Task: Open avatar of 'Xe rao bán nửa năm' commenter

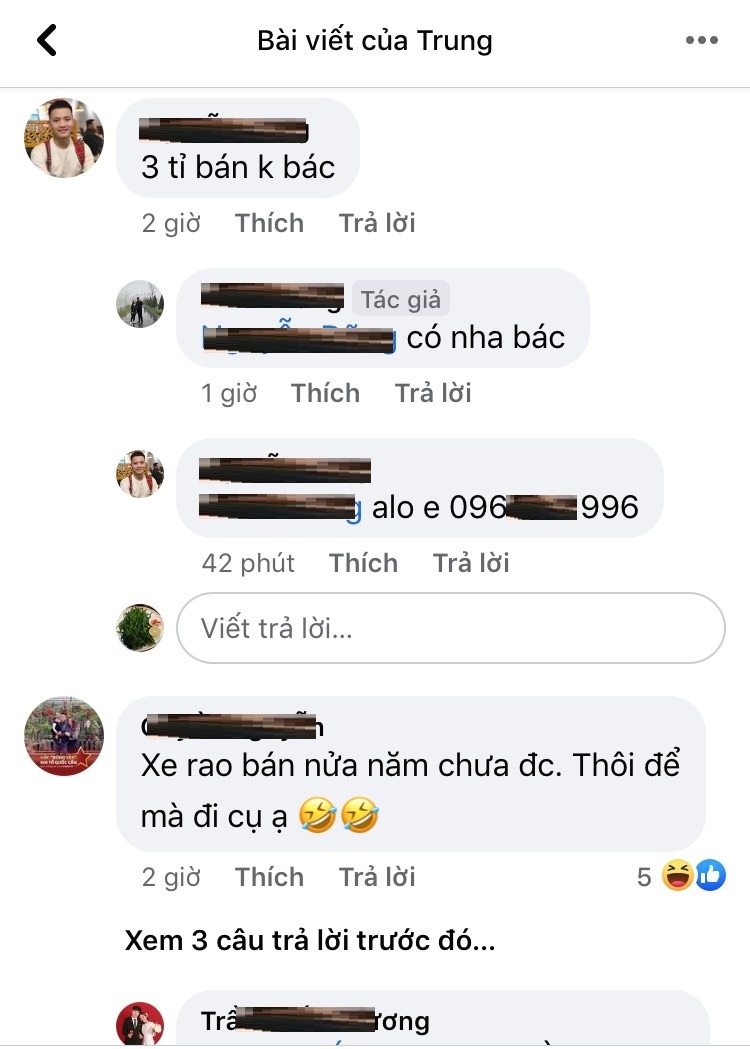Action: pos(64,736)
